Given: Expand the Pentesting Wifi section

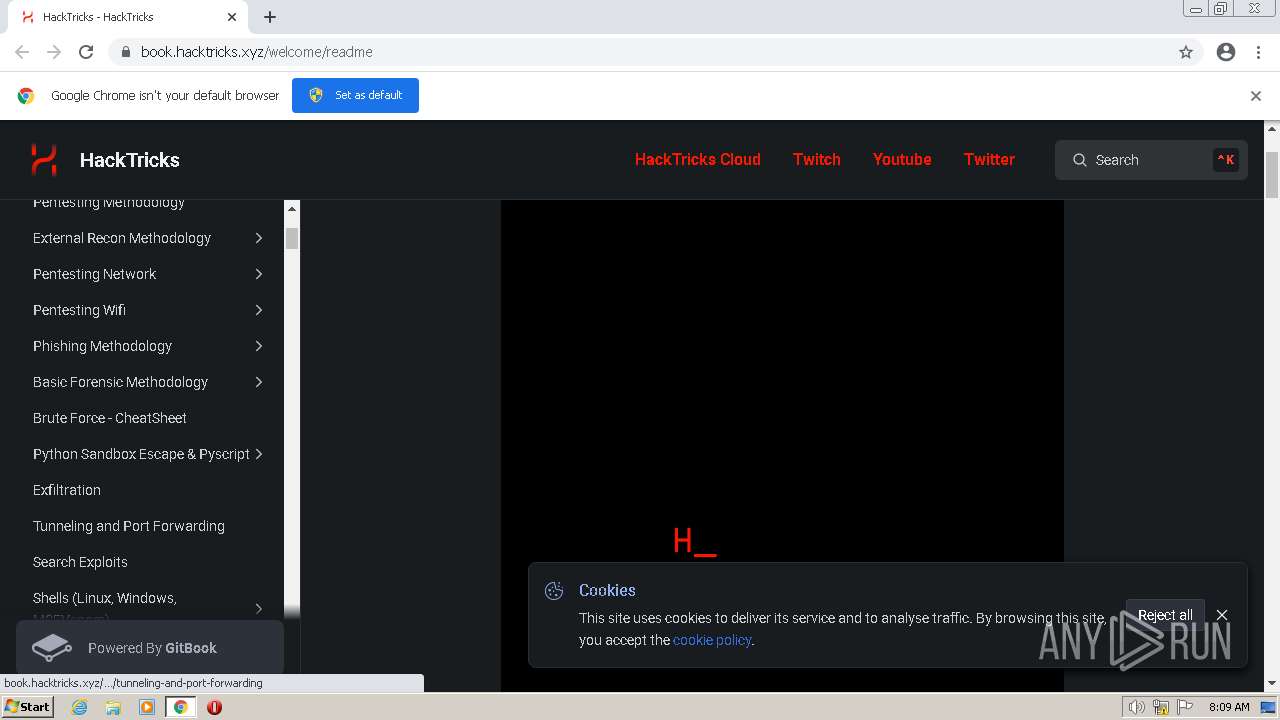Looking at the screenshot, I should pos(258,310).
